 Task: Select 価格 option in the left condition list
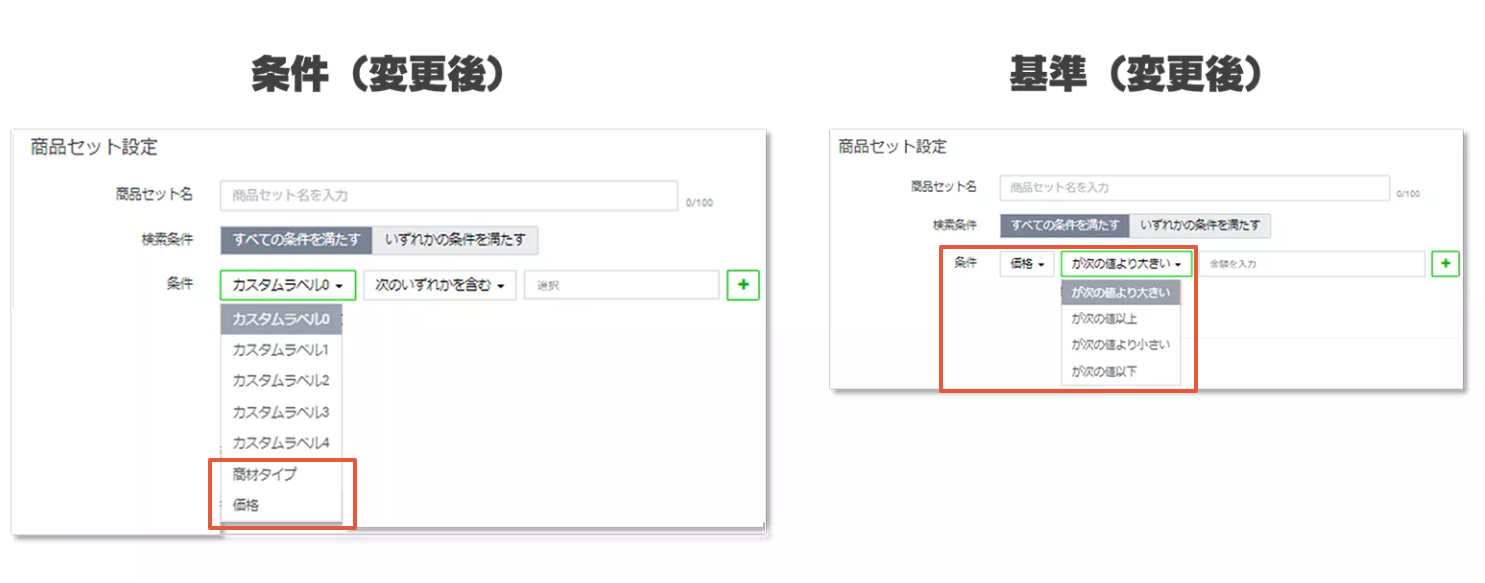tap(246, 505)
